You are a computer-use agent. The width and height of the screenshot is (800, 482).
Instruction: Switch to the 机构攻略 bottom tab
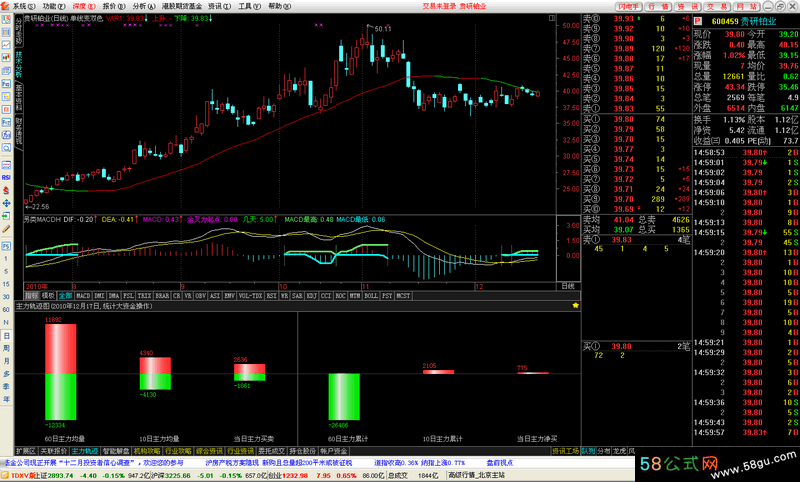click(147, 451)
